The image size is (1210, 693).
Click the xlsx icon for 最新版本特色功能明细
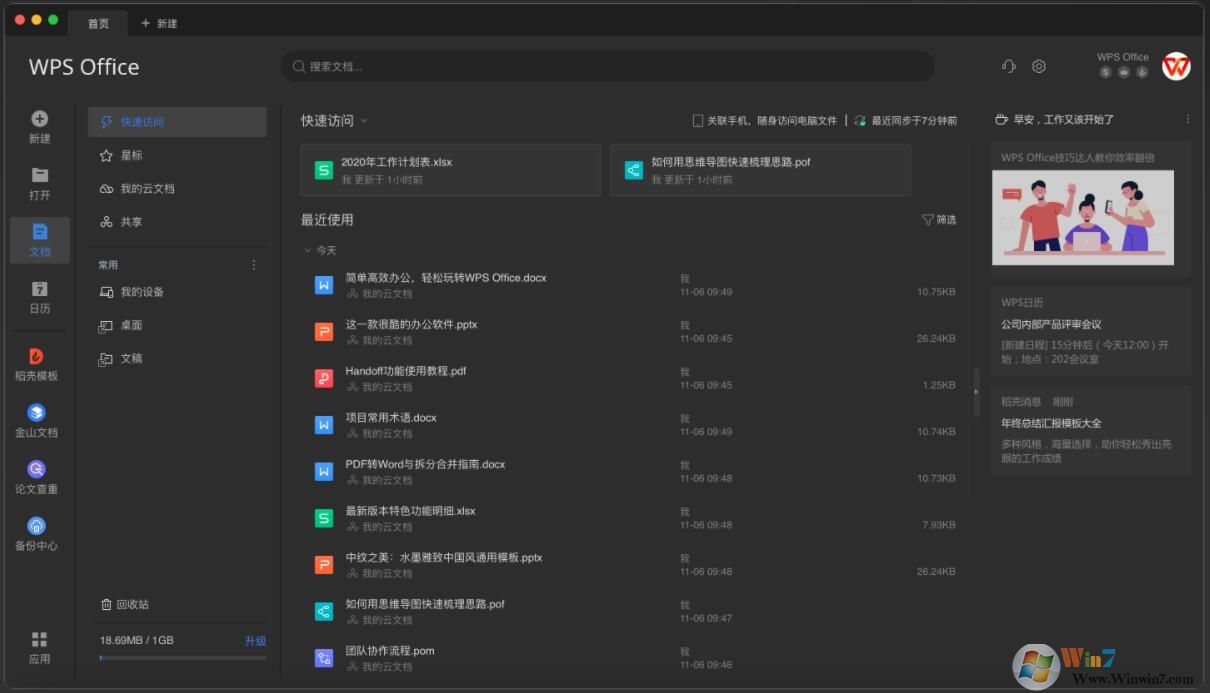[324, 518]
